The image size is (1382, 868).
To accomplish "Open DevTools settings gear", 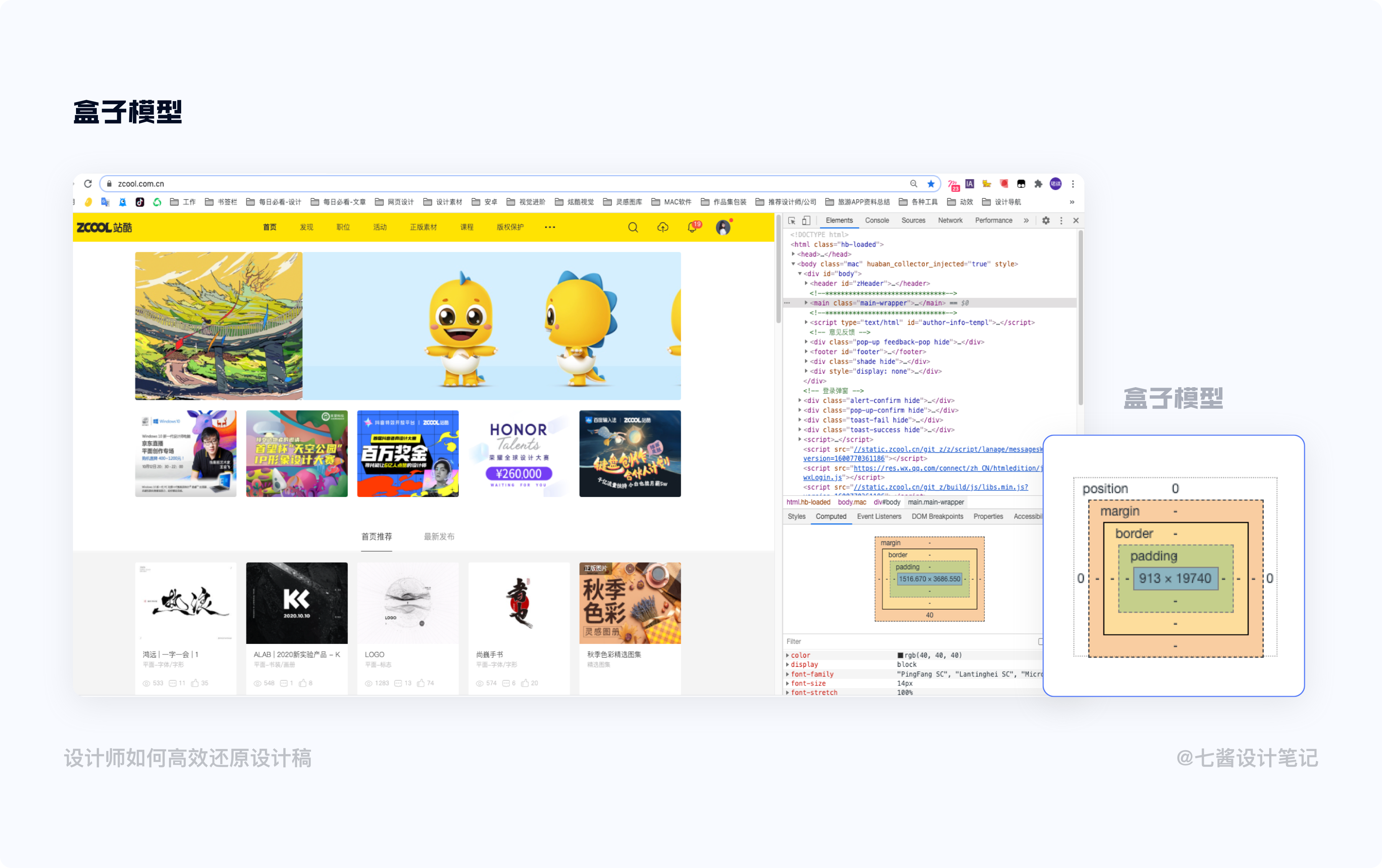I will [x=1046, y=221].
